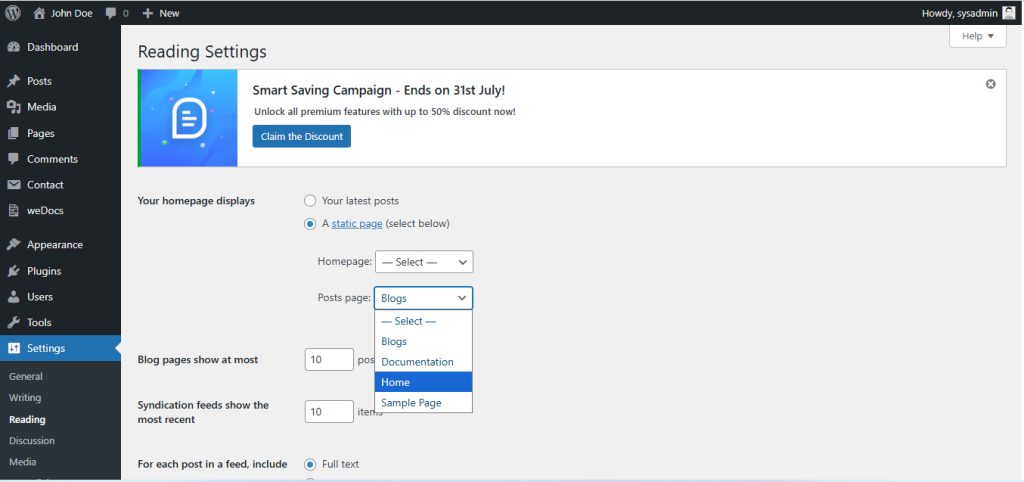
Task: Click the Tools wrench icon
Action: [x=13, y=323]
